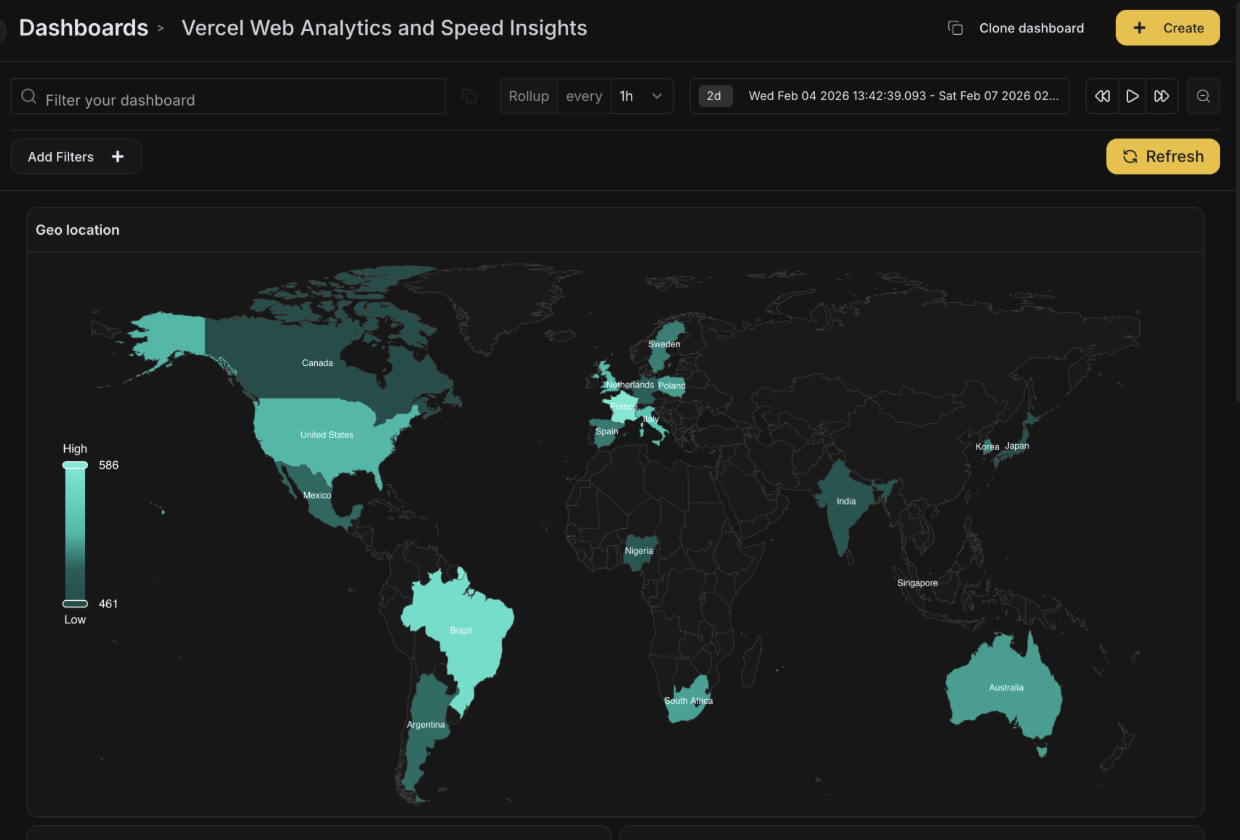
Task: Click Australia on the map
Action: click(1006, 687)
